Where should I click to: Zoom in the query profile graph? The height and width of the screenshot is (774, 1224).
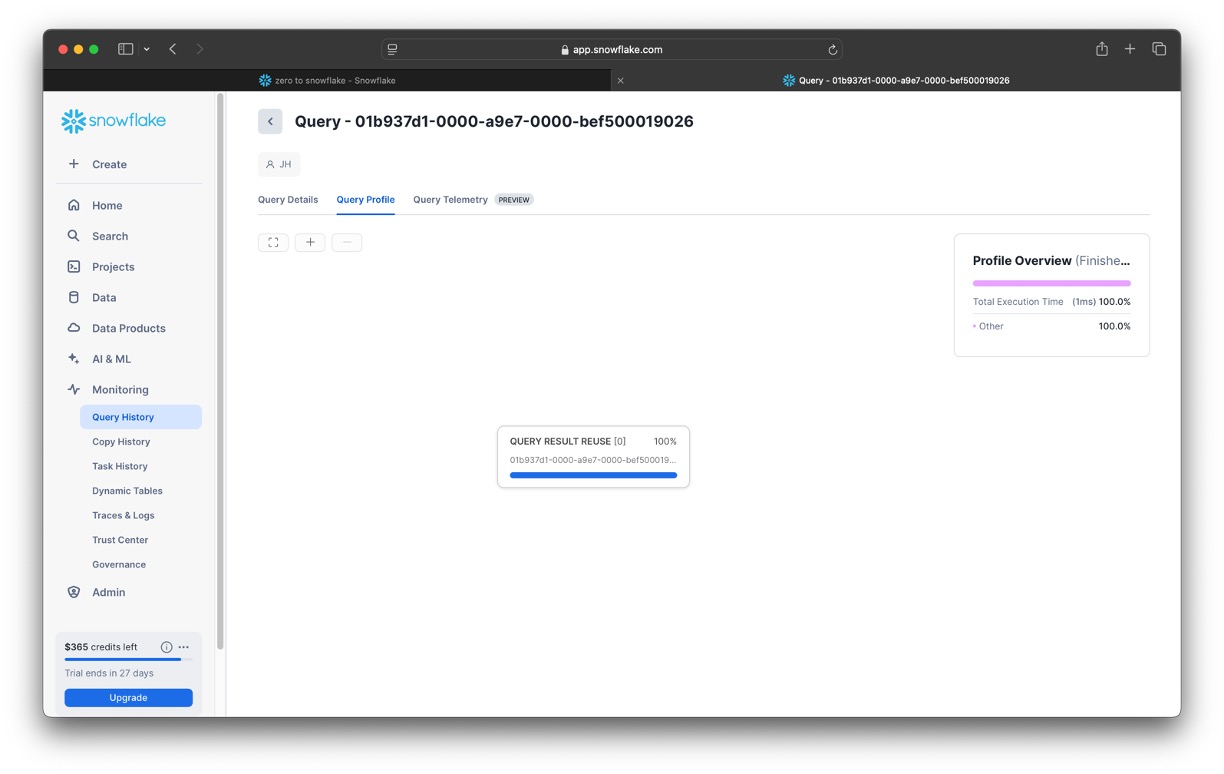(x=310, y=242)
